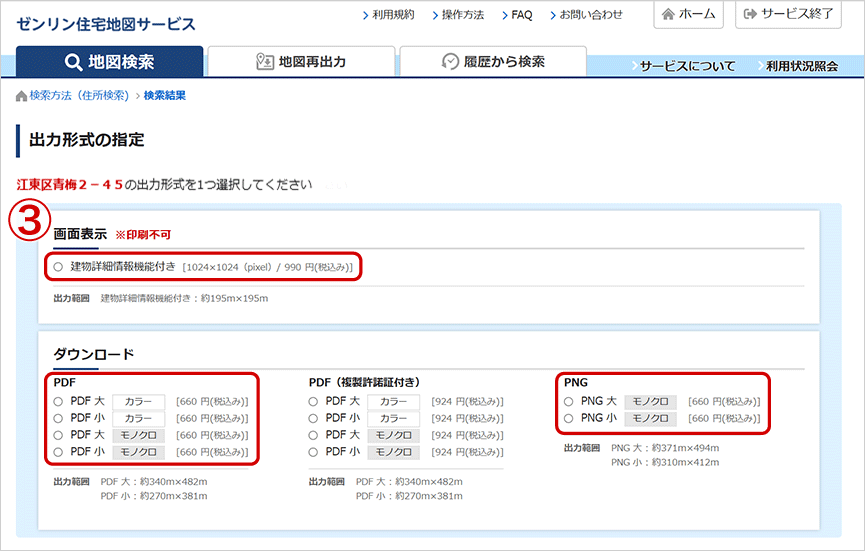Screen dimensions: 865x551
Task: Click the サービス終了 exit button
Action: [787, 15]
